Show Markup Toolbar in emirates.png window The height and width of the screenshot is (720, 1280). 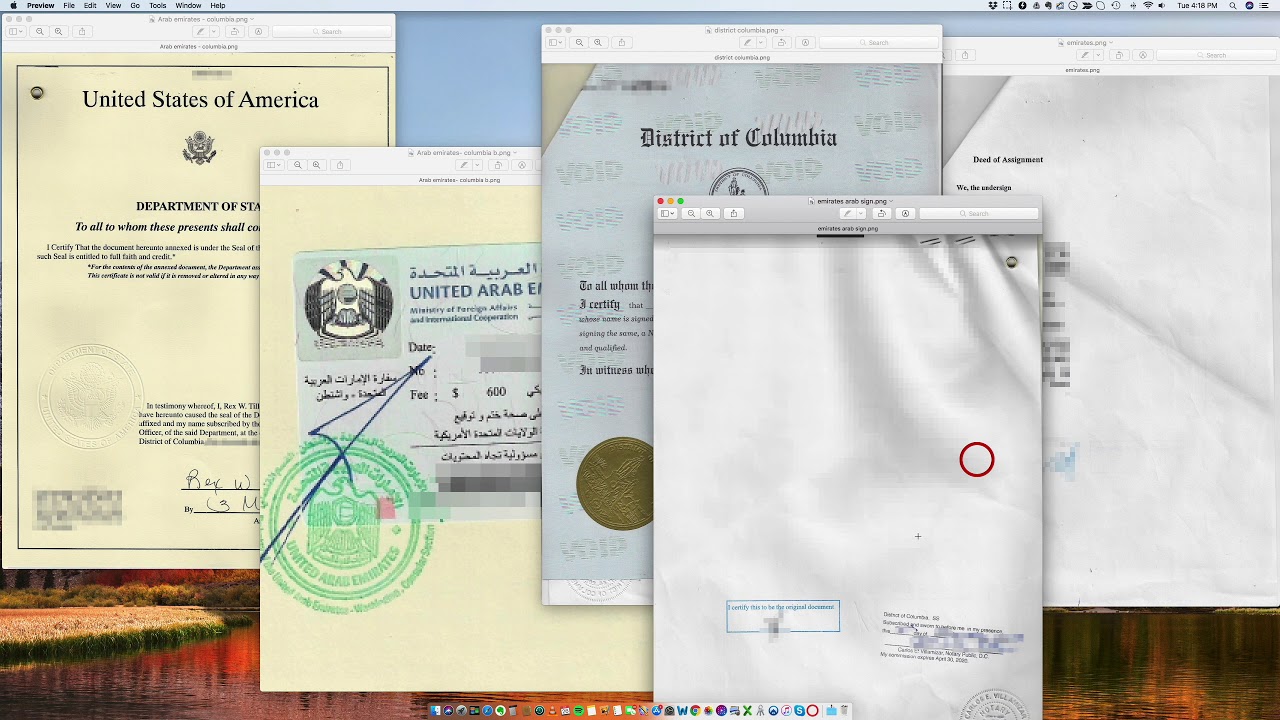(x=1143, y=55)
